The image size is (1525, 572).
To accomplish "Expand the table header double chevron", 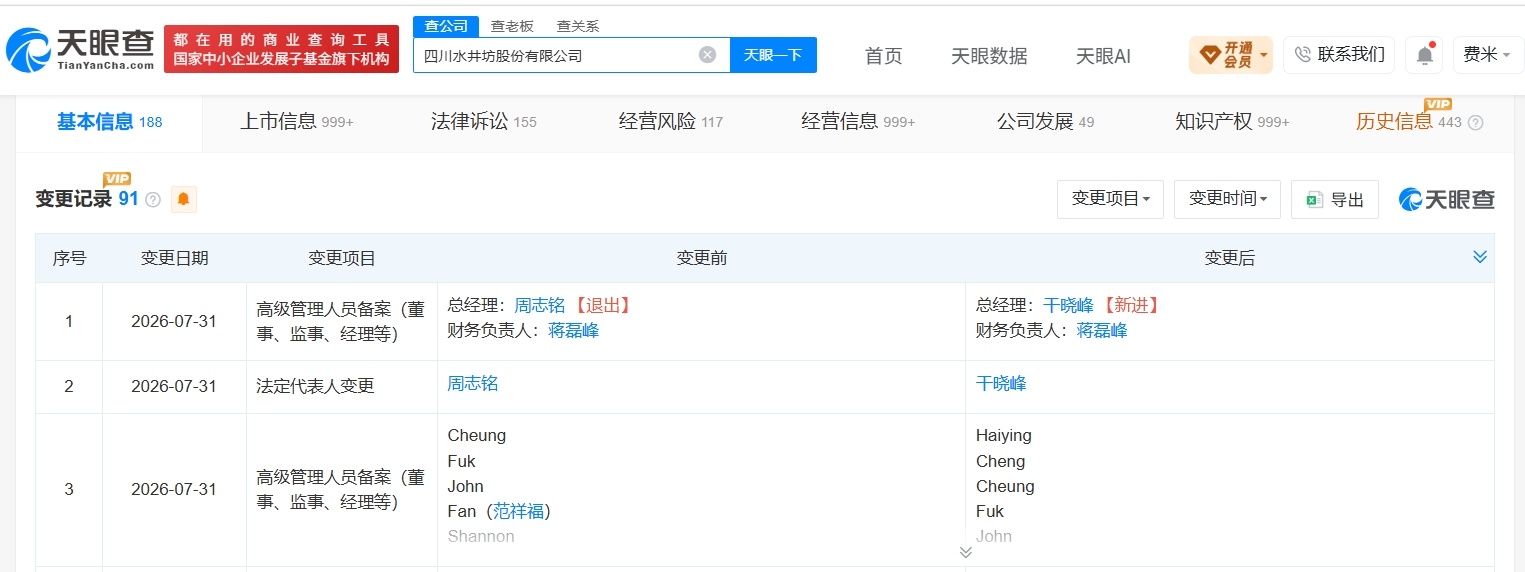I will coord(1480,257).
